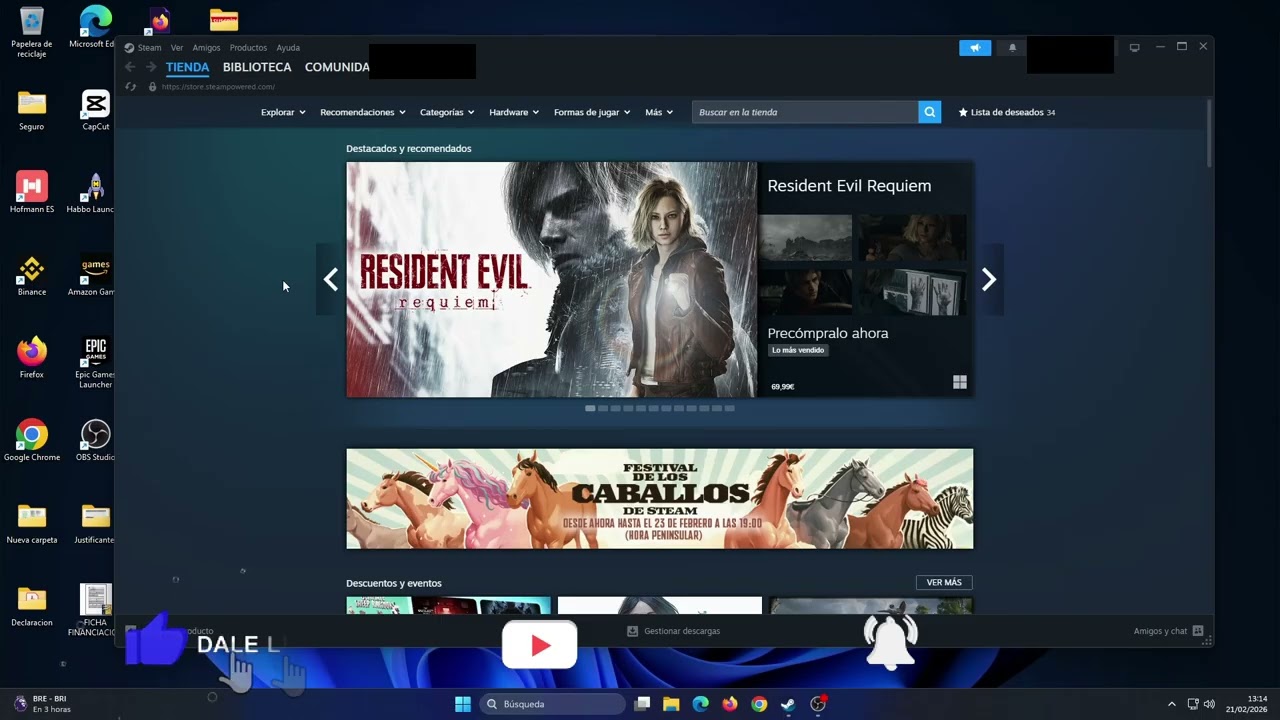Screen dimensions: 1280x720
Task: Go forward with the navigation arrow
Action: point(151,67)
